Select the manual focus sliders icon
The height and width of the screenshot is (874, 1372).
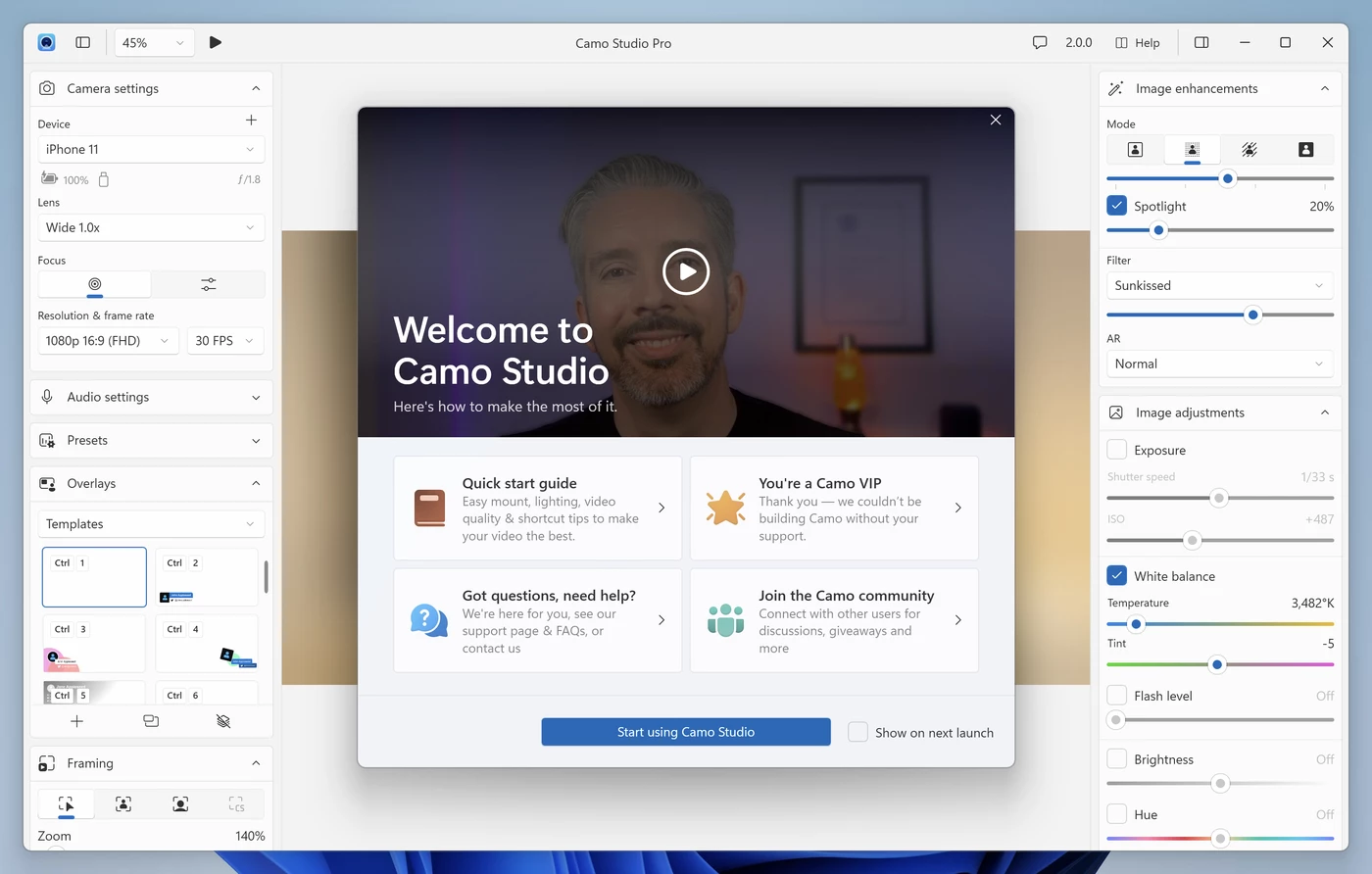[209, 284]
